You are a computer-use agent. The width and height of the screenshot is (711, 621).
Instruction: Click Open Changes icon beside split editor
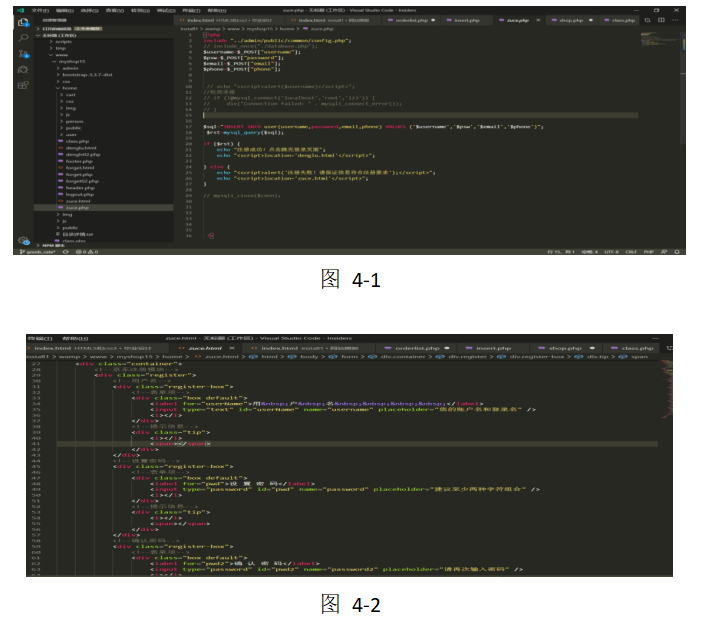[x=647, y=20]
